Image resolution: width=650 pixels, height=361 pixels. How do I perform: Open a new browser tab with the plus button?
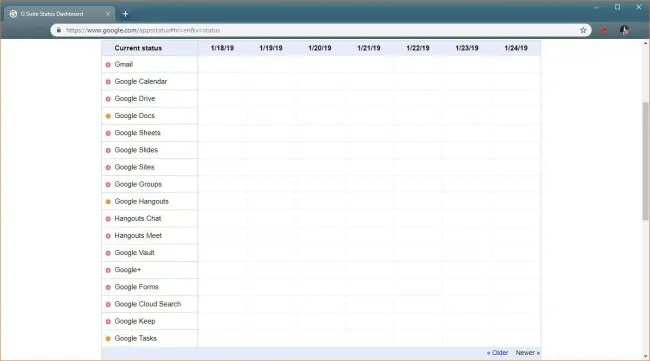[125, 14]
